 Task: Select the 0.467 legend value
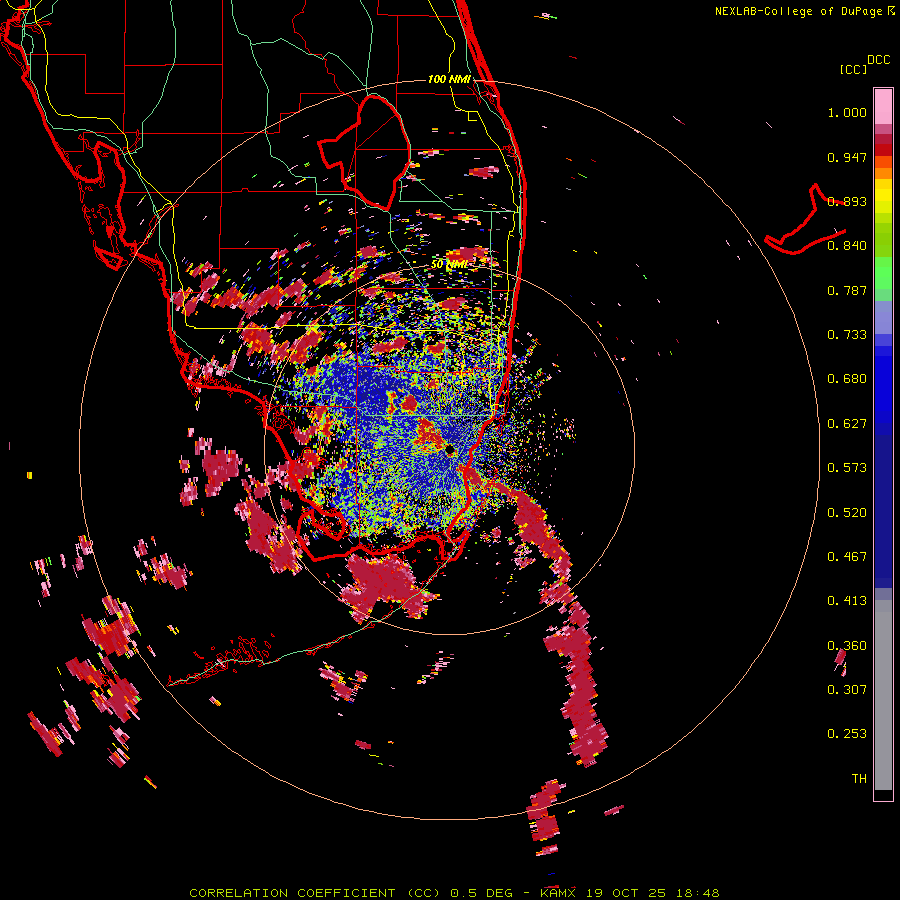(847, 557)
